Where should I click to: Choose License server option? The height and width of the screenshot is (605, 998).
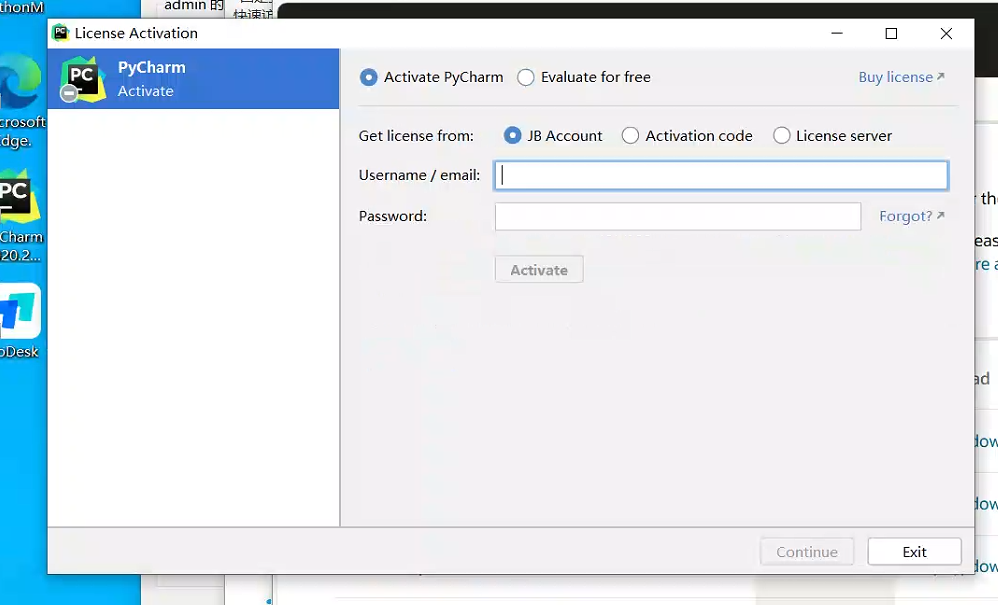click(782, 136)
